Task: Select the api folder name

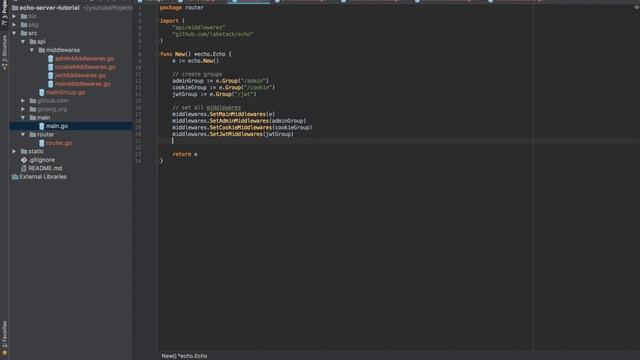Action: point(41,42)
